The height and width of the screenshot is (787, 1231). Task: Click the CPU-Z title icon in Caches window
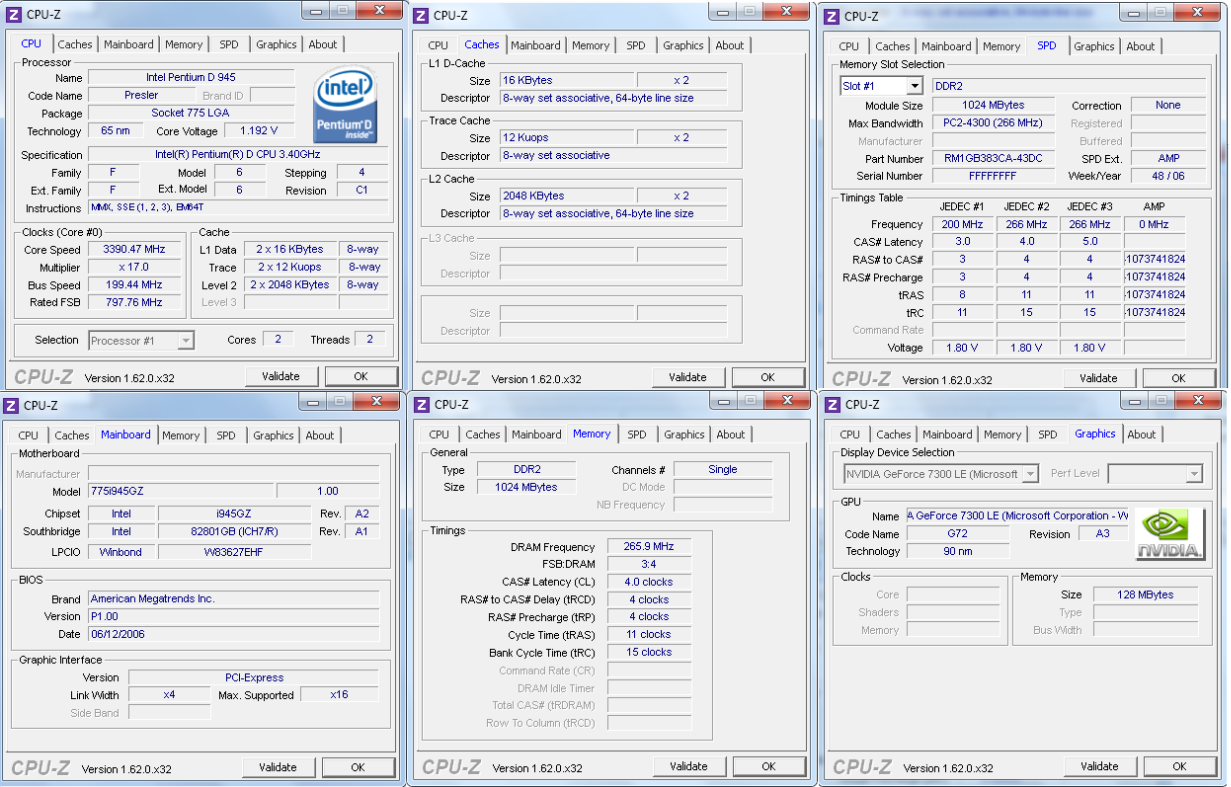pos(421,15)
